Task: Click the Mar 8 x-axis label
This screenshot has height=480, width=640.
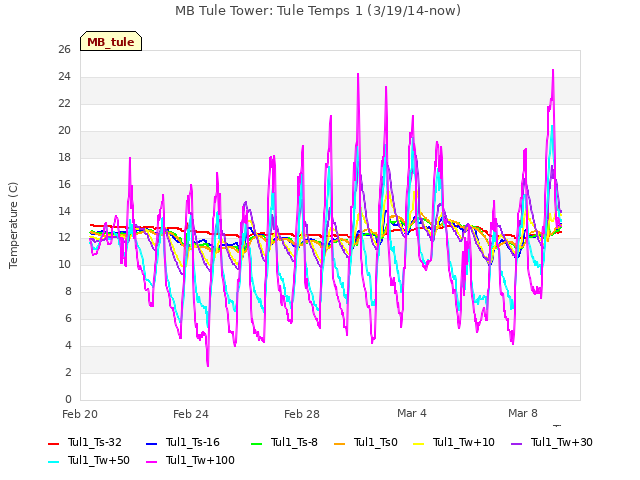Action: (x=523, y=413)
